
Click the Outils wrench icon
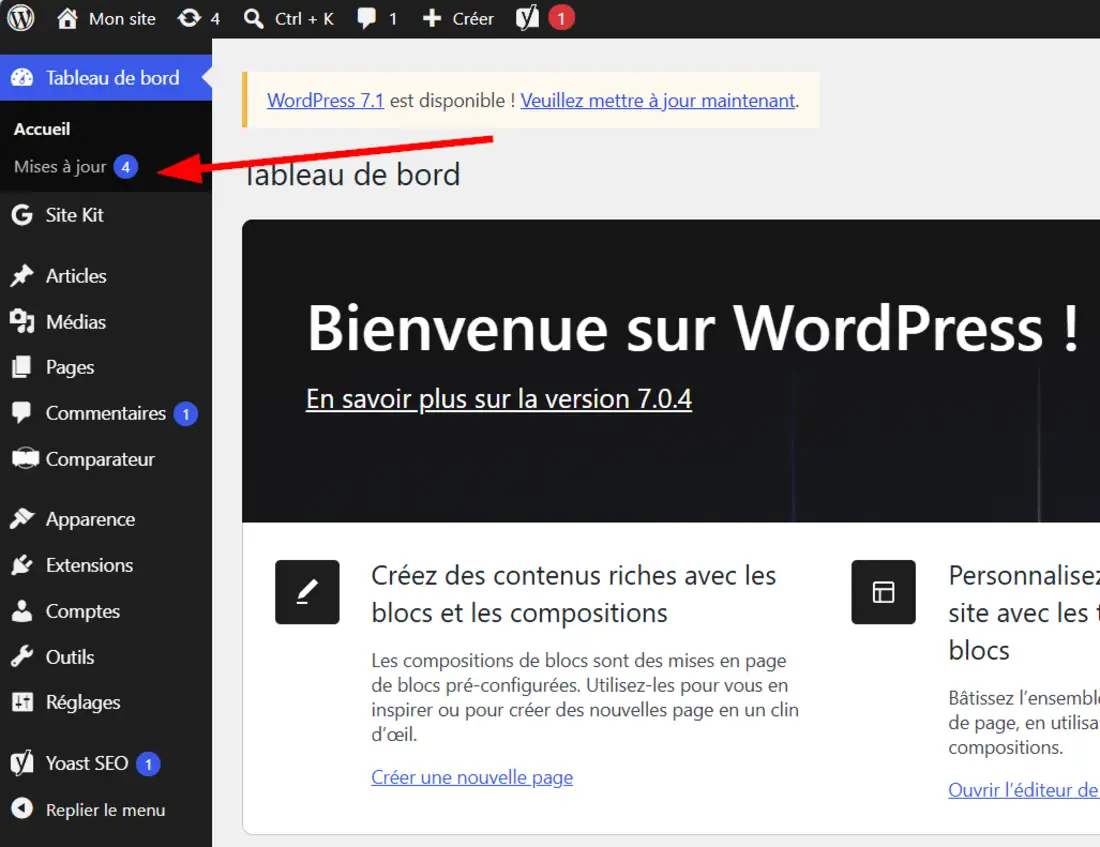(22, 657)
